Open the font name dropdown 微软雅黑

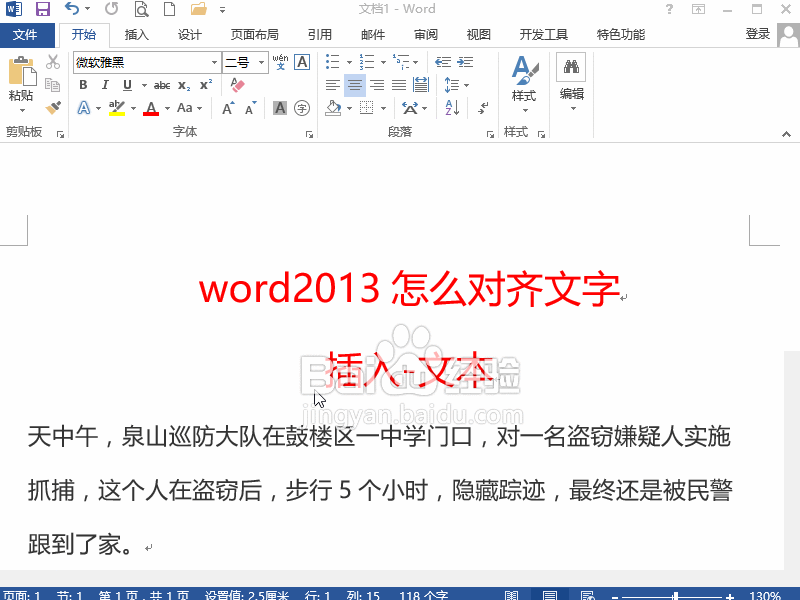pyautogui.click(x=214, y=63)
